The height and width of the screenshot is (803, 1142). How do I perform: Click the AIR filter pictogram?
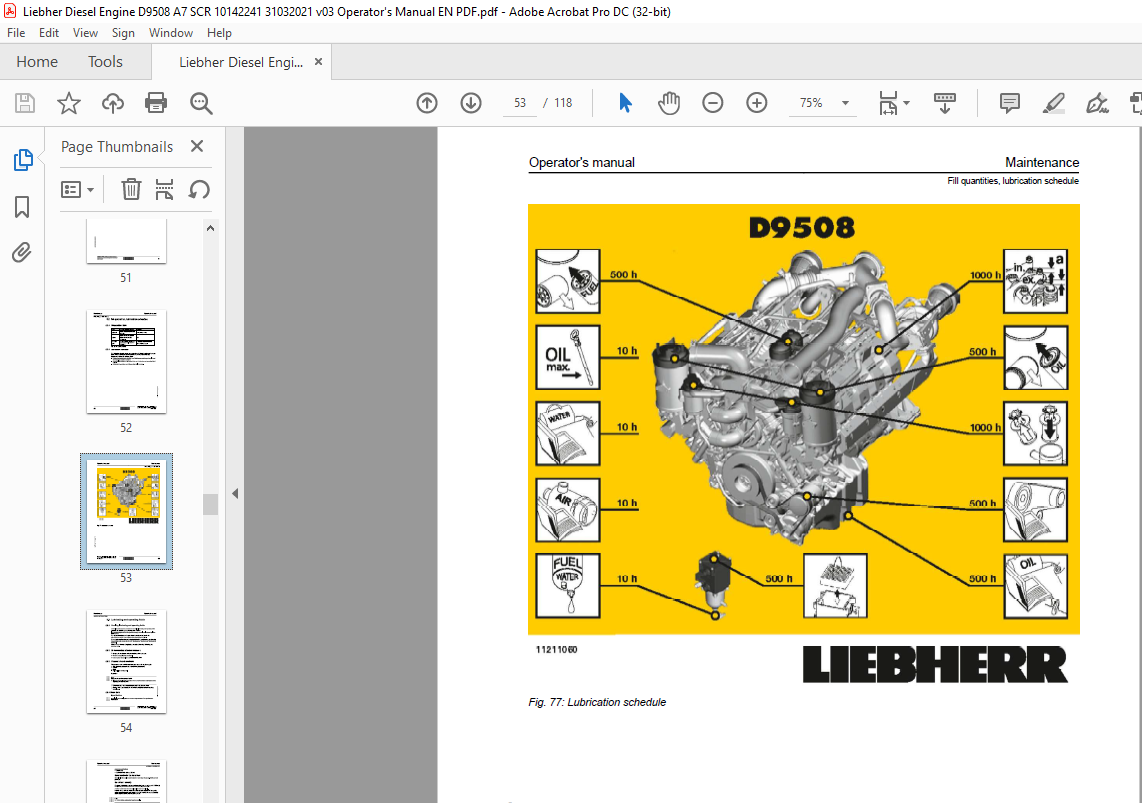[567, 510]
